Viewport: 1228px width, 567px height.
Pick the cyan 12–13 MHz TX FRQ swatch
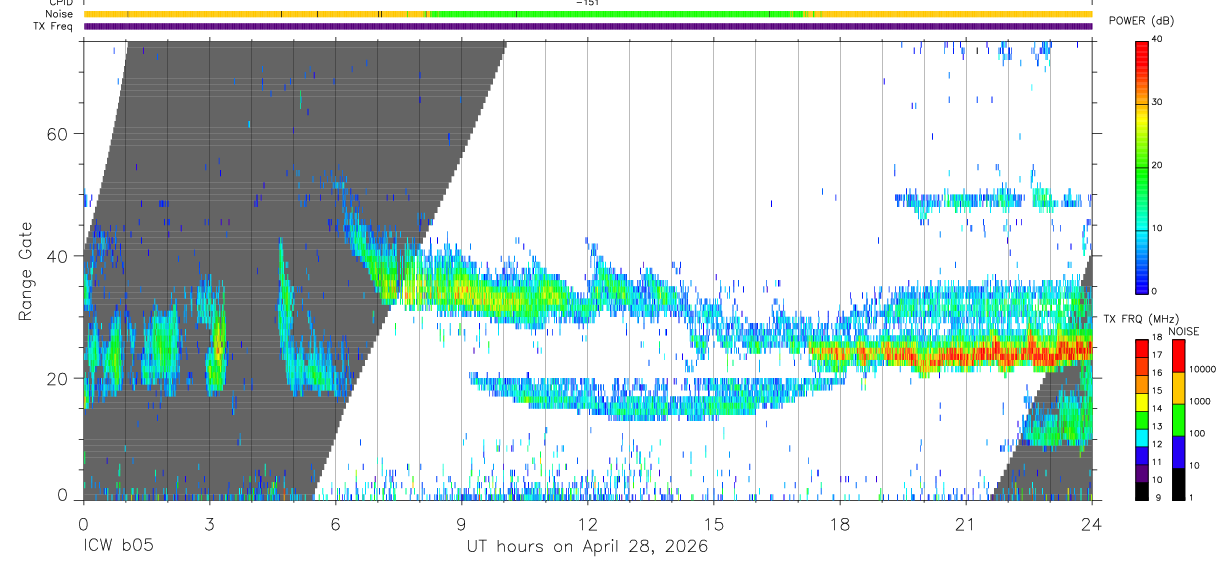(1141, 436)
